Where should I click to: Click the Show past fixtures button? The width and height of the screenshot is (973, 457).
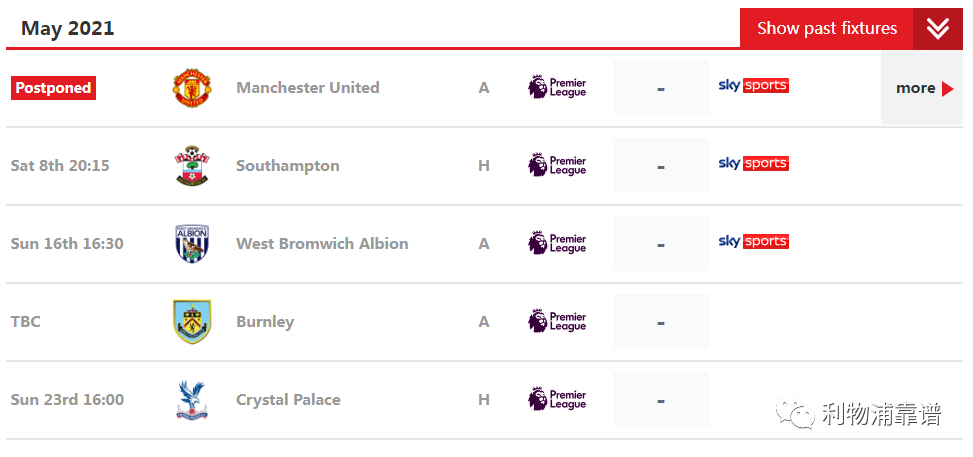click(x=827, y=29)
